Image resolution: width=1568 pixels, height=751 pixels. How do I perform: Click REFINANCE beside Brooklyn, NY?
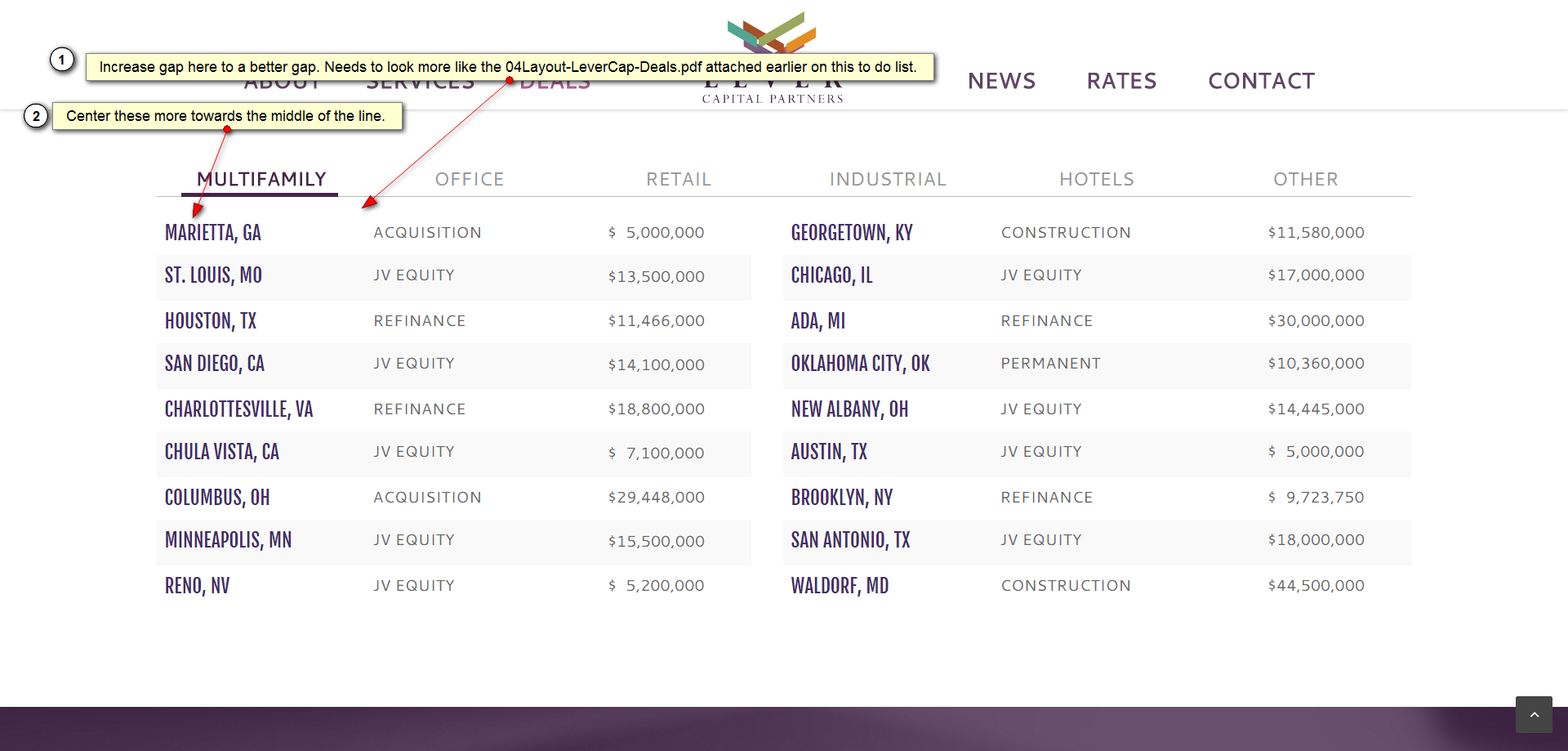(1047, 498)
